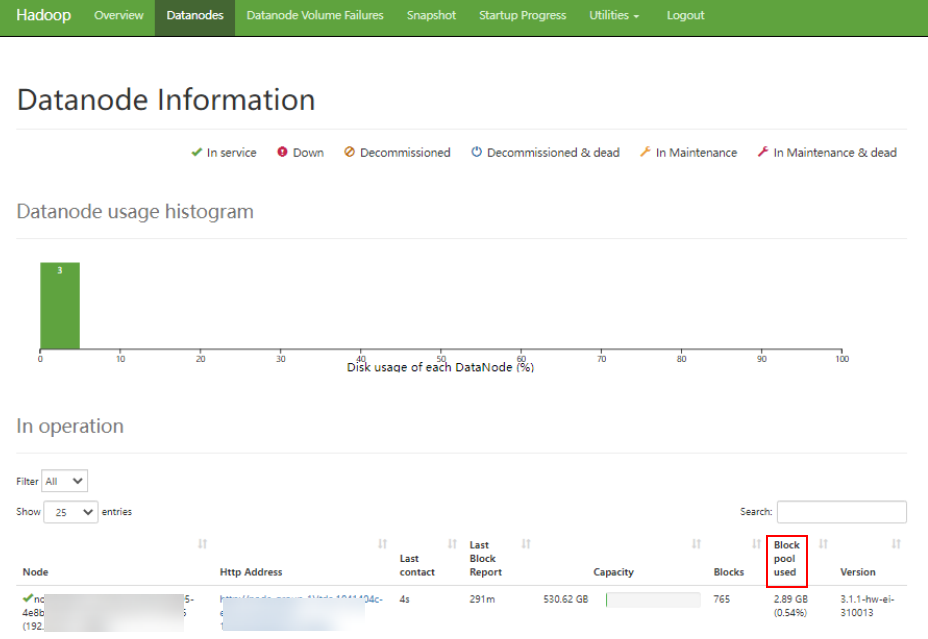Sort by Last Block Report arrows icon
928x639 pixels.
(526, 544)
